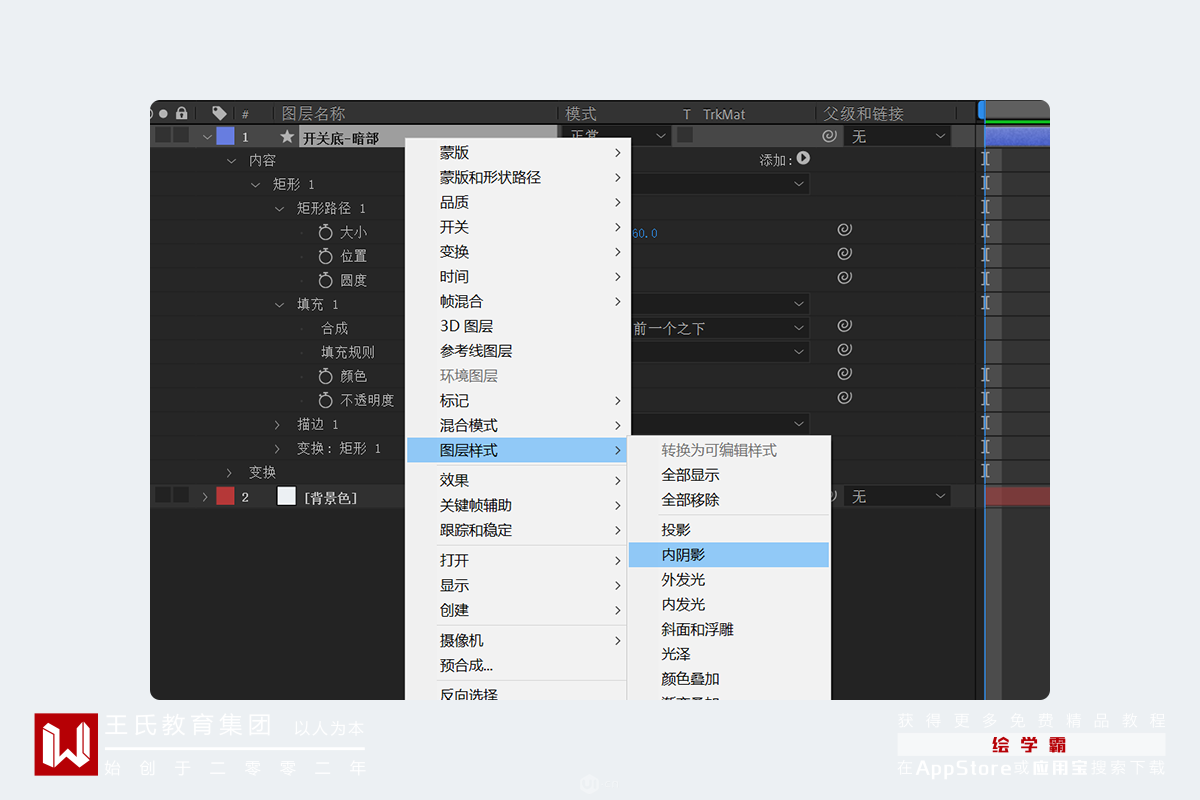Toggle solo switch for layer 开关底-暗部
1200x800 pixels.
(163, 135)
